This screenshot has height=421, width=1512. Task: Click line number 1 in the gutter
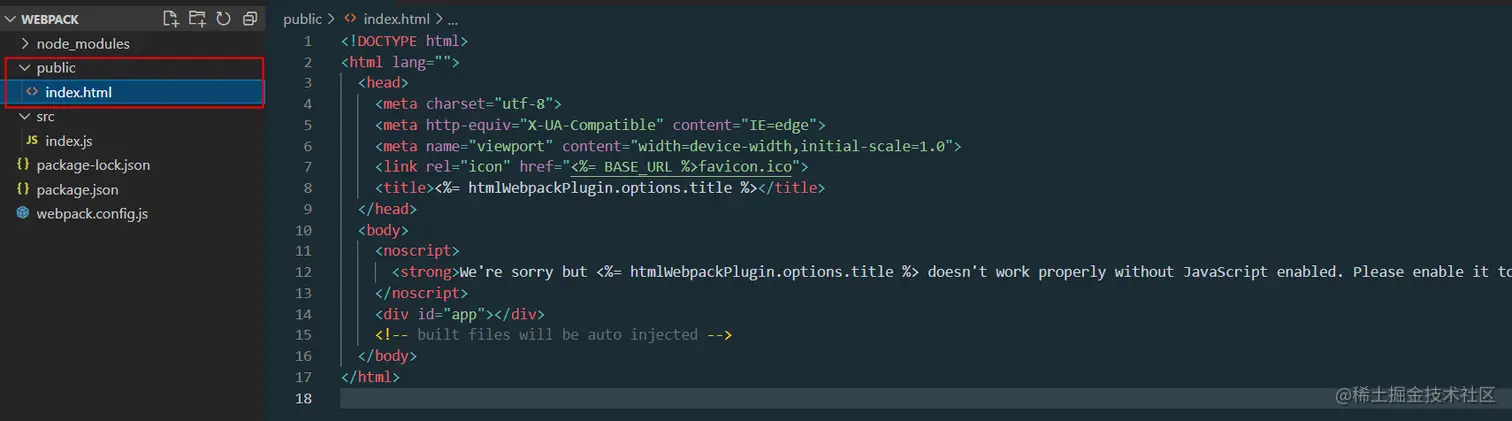click(308, 41)
